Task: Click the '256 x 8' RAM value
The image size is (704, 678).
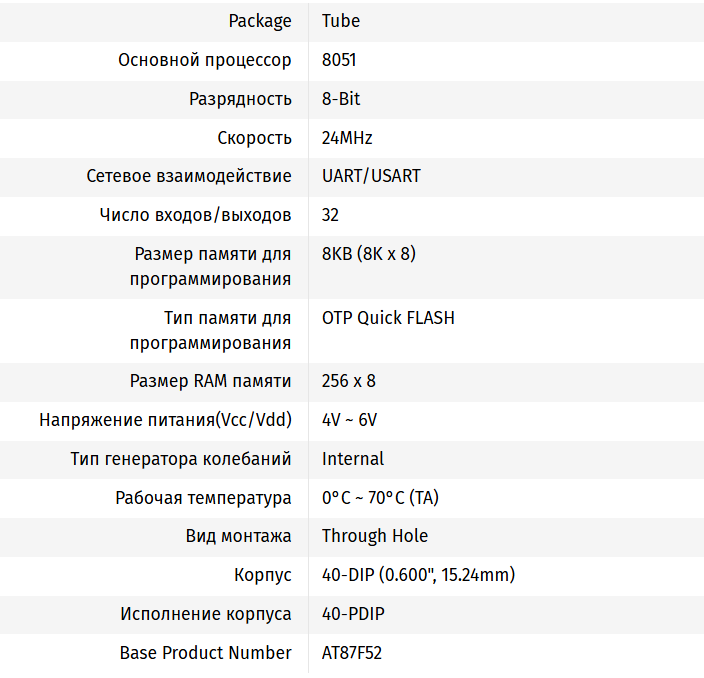Action: (349, 381)
